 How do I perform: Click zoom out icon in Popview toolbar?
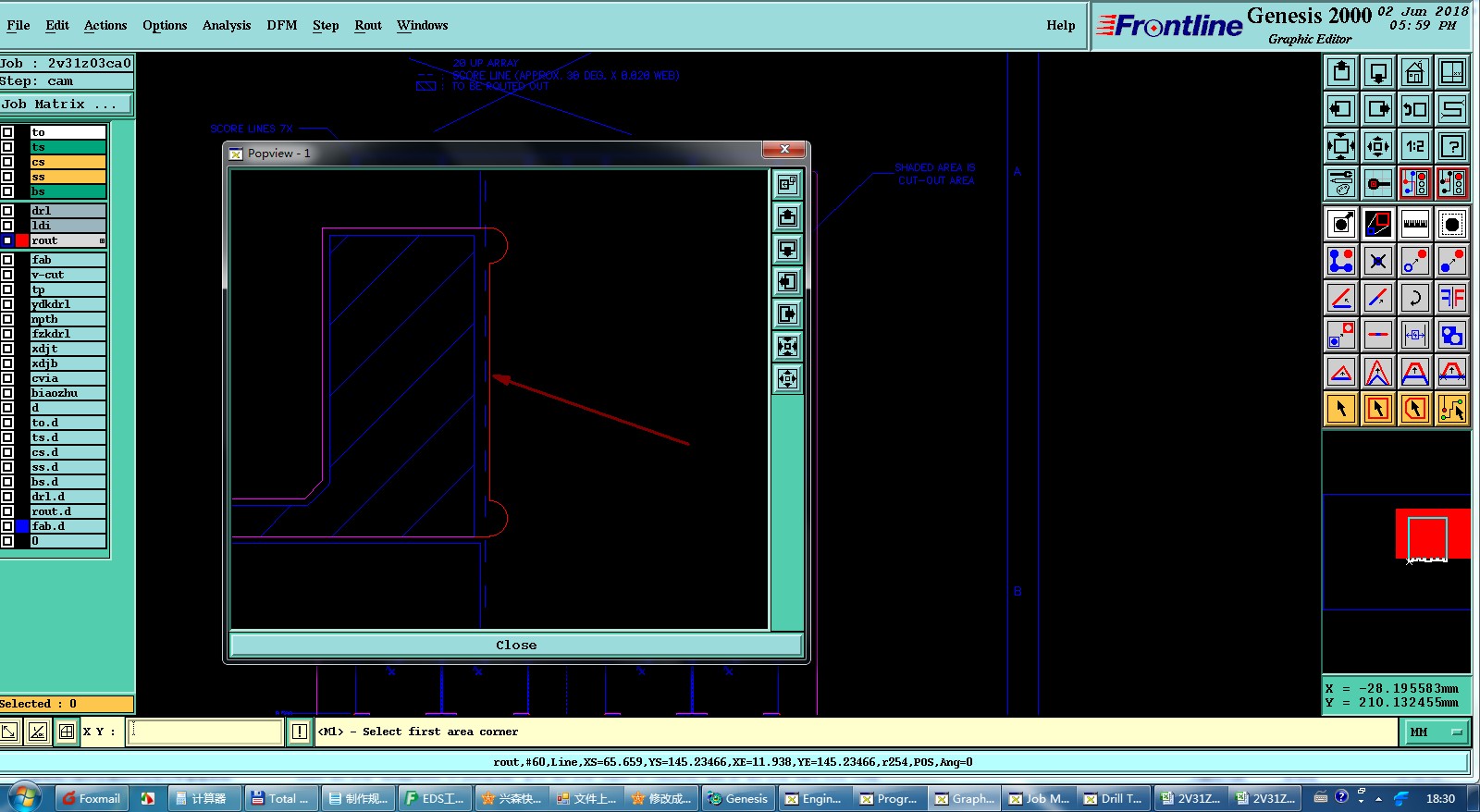(x=787, y=379)
